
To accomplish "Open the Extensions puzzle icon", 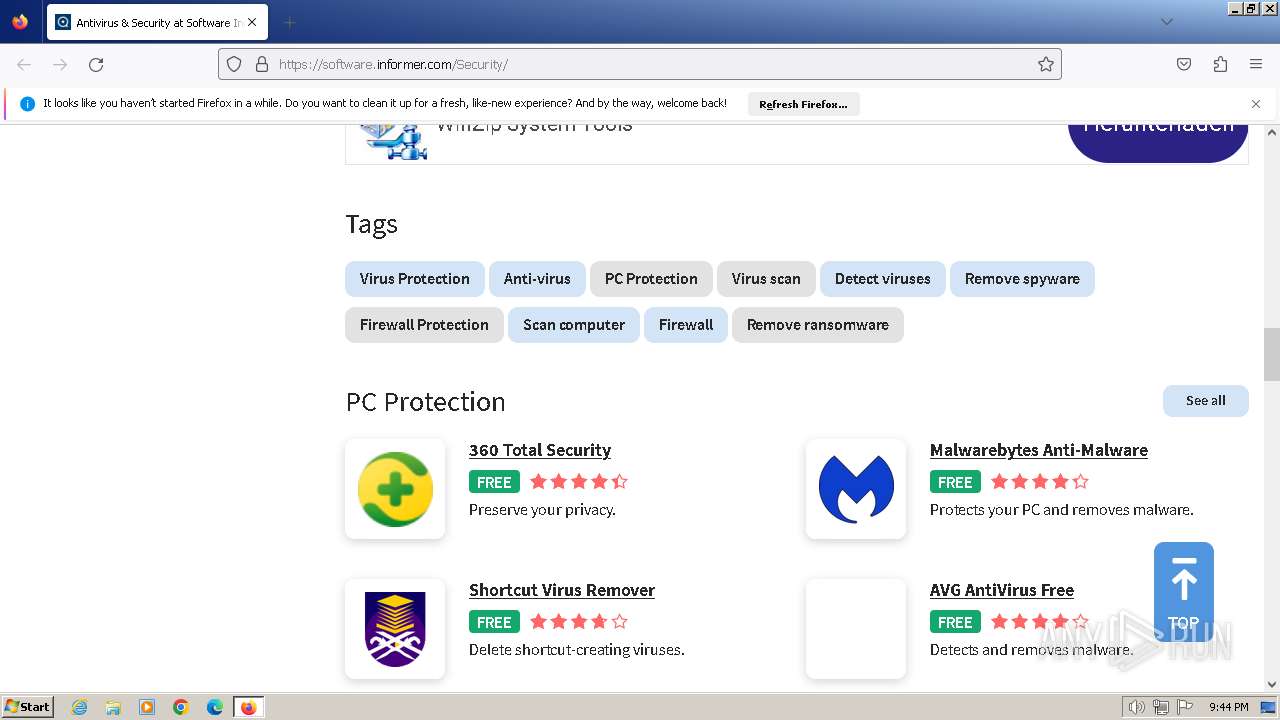I will [1220, 64].
